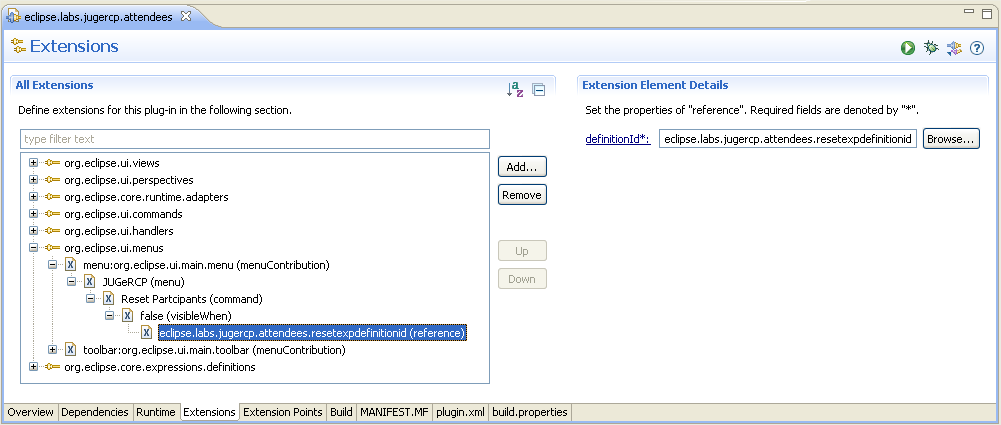The image size is (1001, 425).
Task: Sort extensions alphabetically with the a-z icon
Action: pos(516,89)
